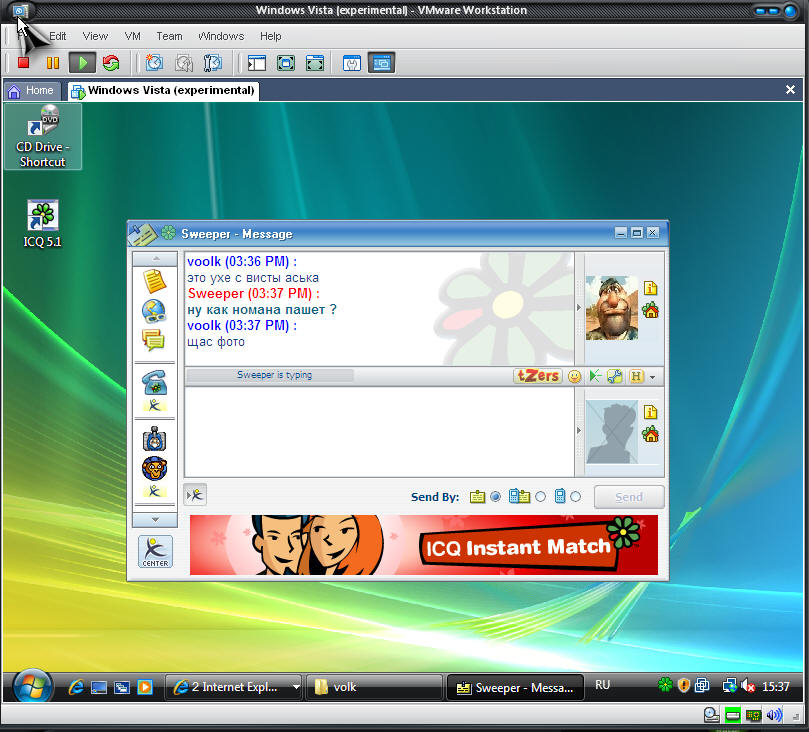Open the View menu

95,36
